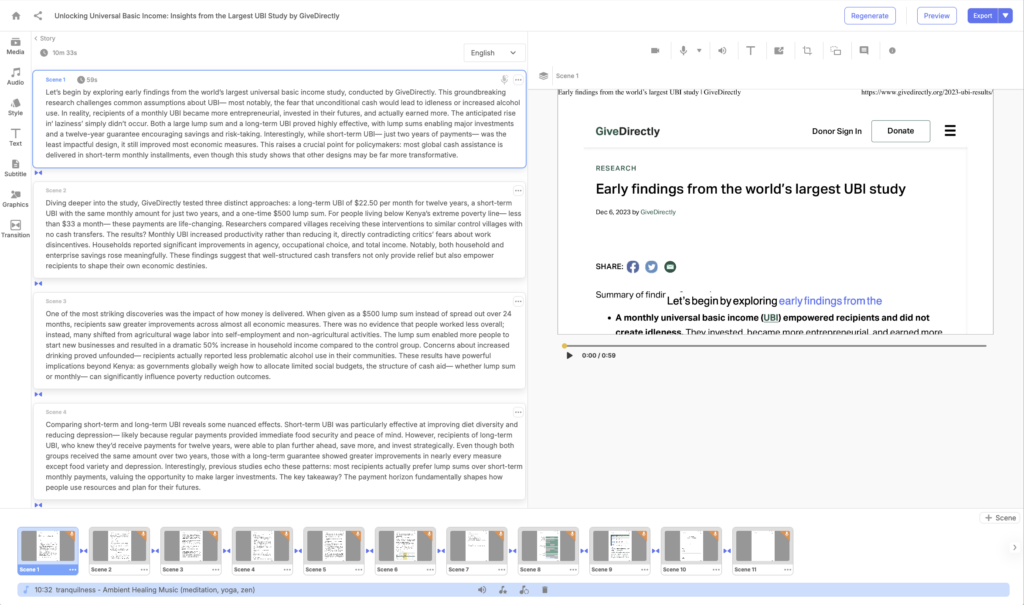The height and width of the screenshot is (605, 1024).
Task: Click the layers icon beside Scene 1 label
Action: 543,76
